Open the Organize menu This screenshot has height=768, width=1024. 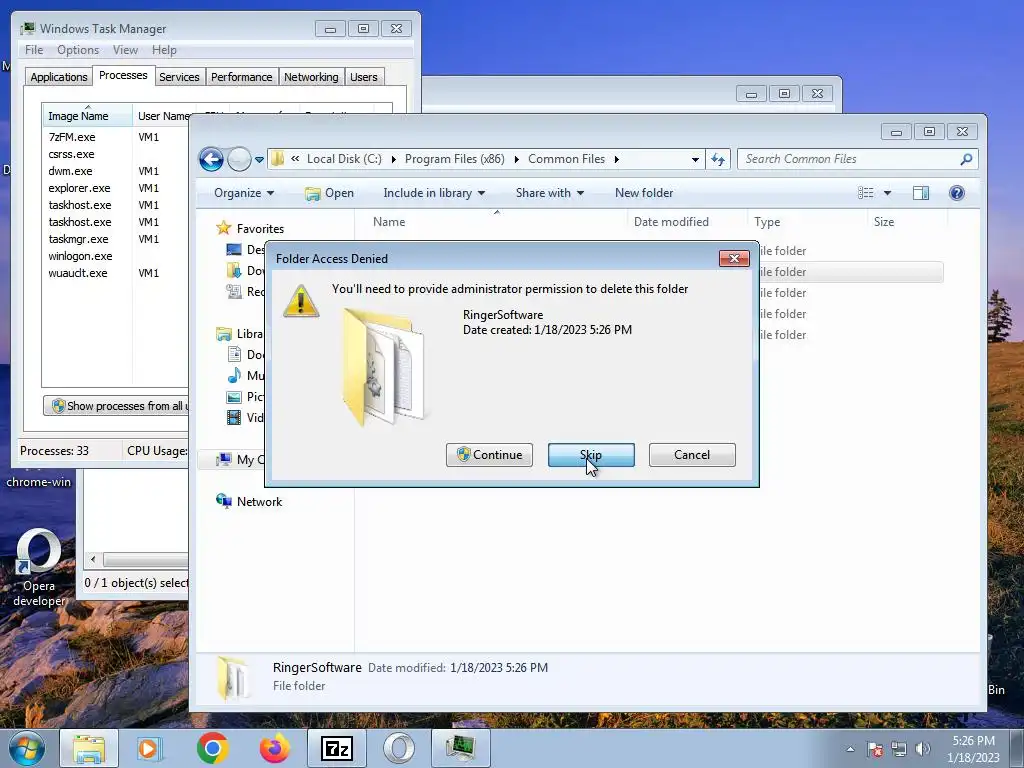(244, 193)
